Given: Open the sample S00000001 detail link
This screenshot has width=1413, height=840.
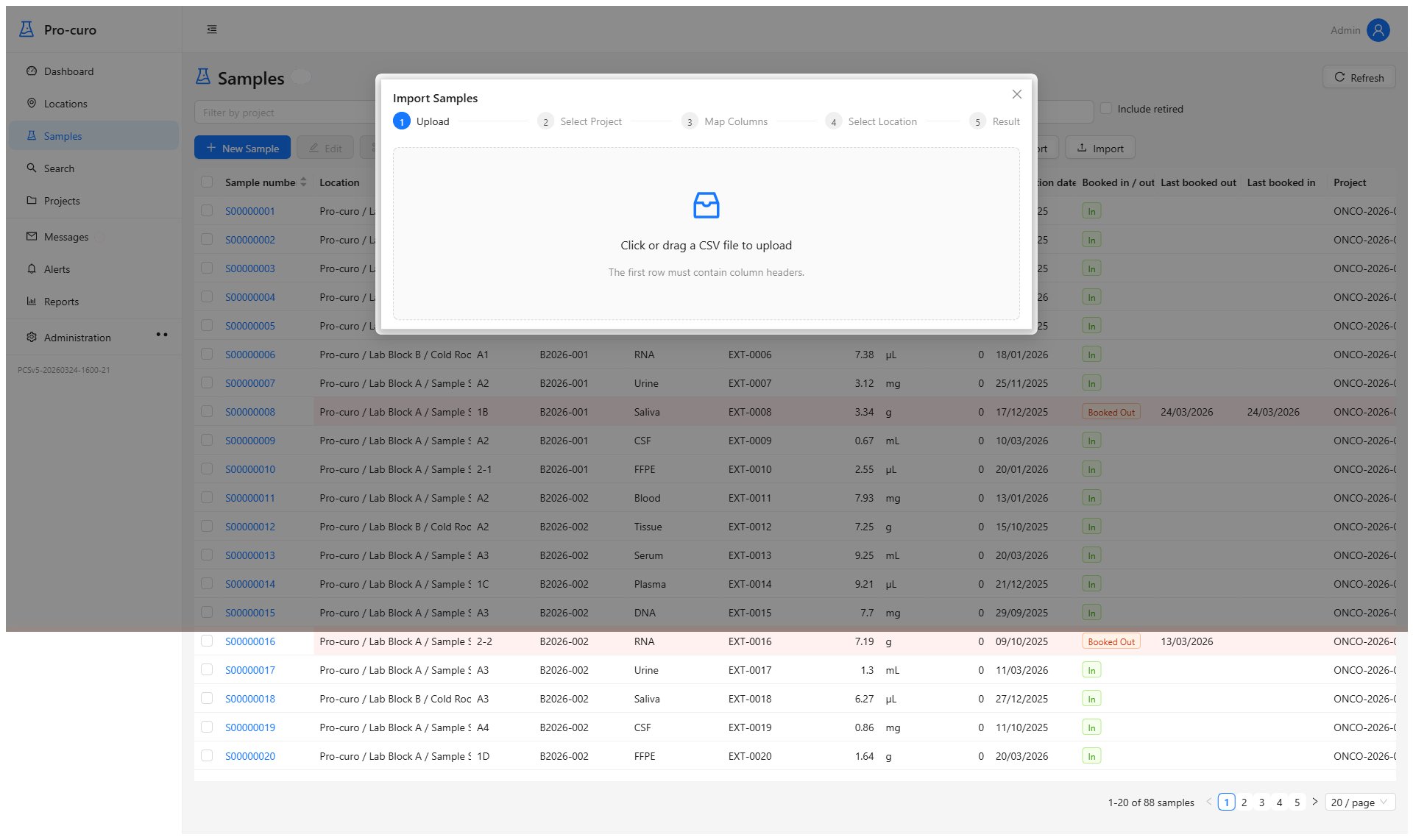Looking at the screenshot, I should (249, 211).
